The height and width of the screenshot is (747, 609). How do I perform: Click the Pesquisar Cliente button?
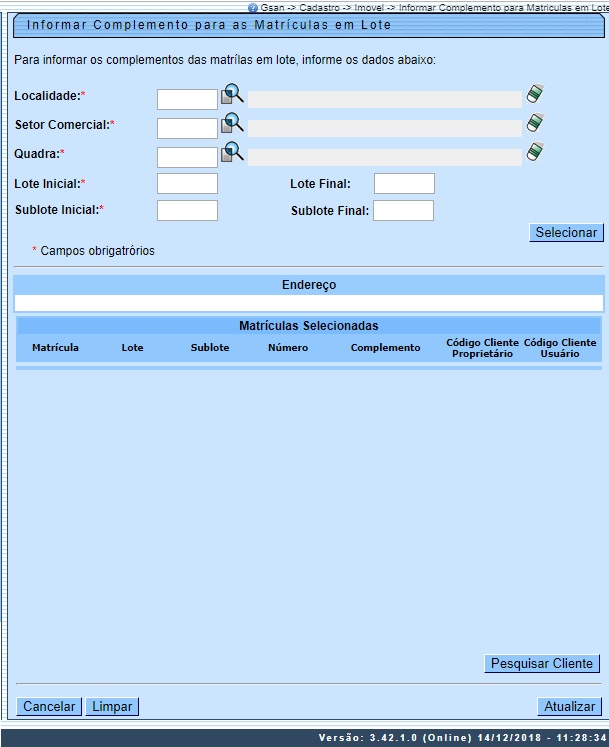pyautogui.click(x=542, y=664)
